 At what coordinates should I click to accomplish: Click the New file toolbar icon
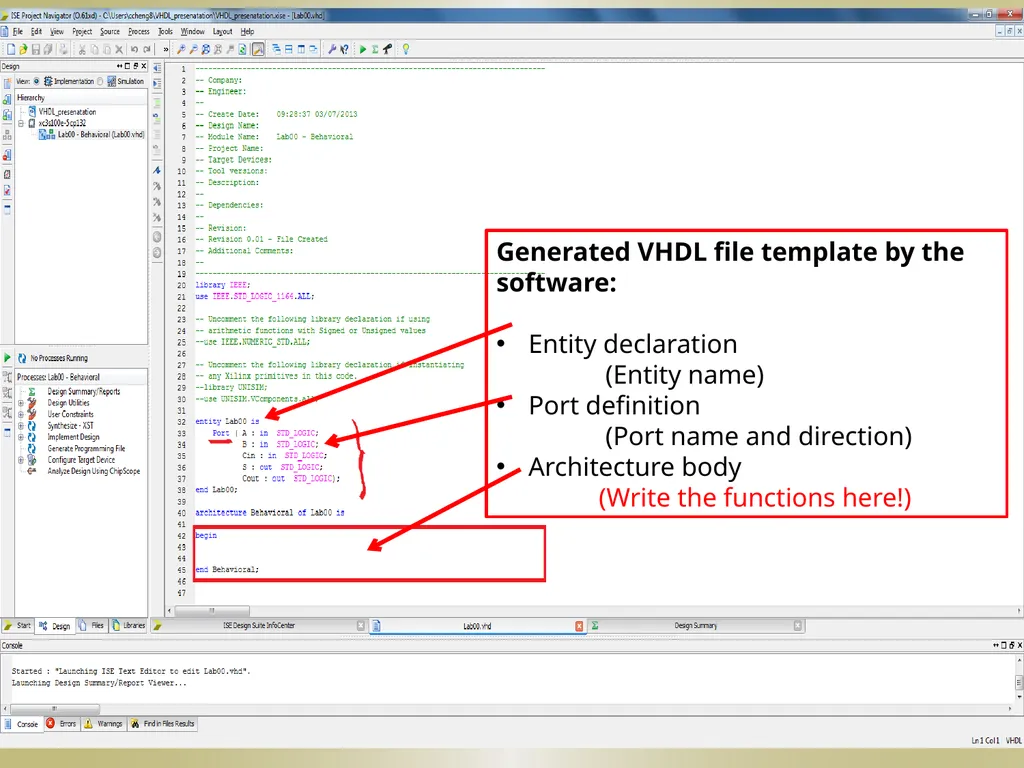10,49
